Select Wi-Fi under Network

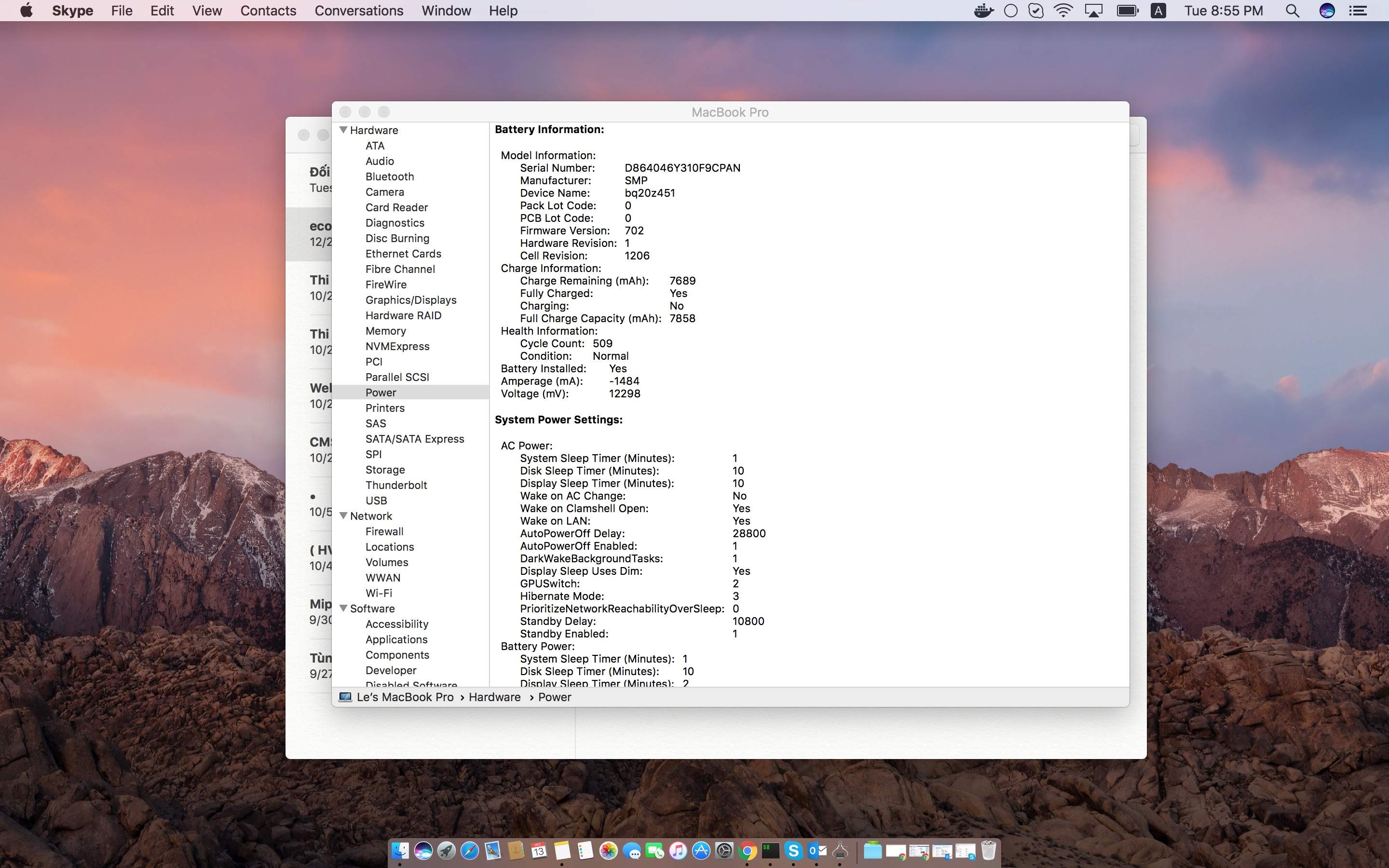(x=378, y=593)
